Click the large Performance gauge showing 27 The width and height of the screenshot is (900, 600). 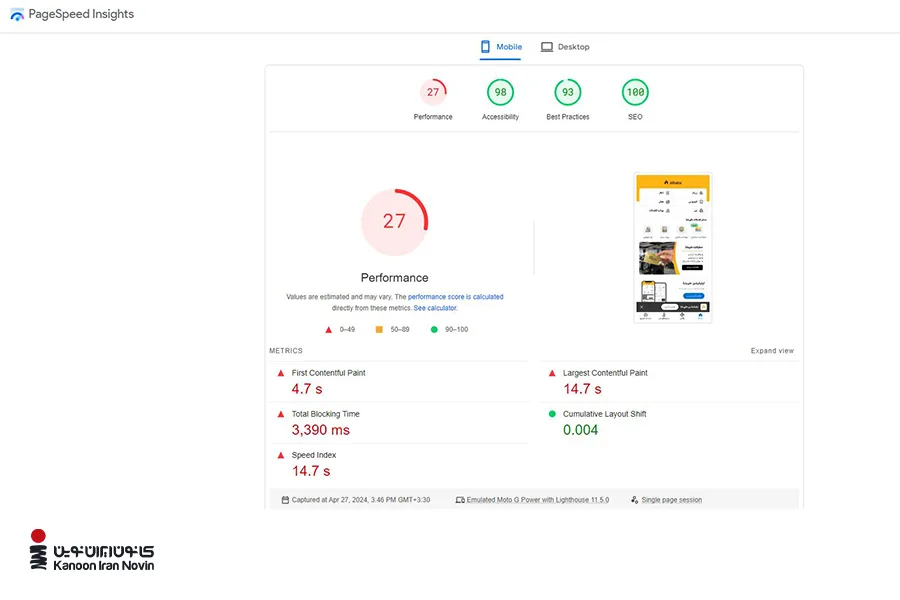pos(394,222)
